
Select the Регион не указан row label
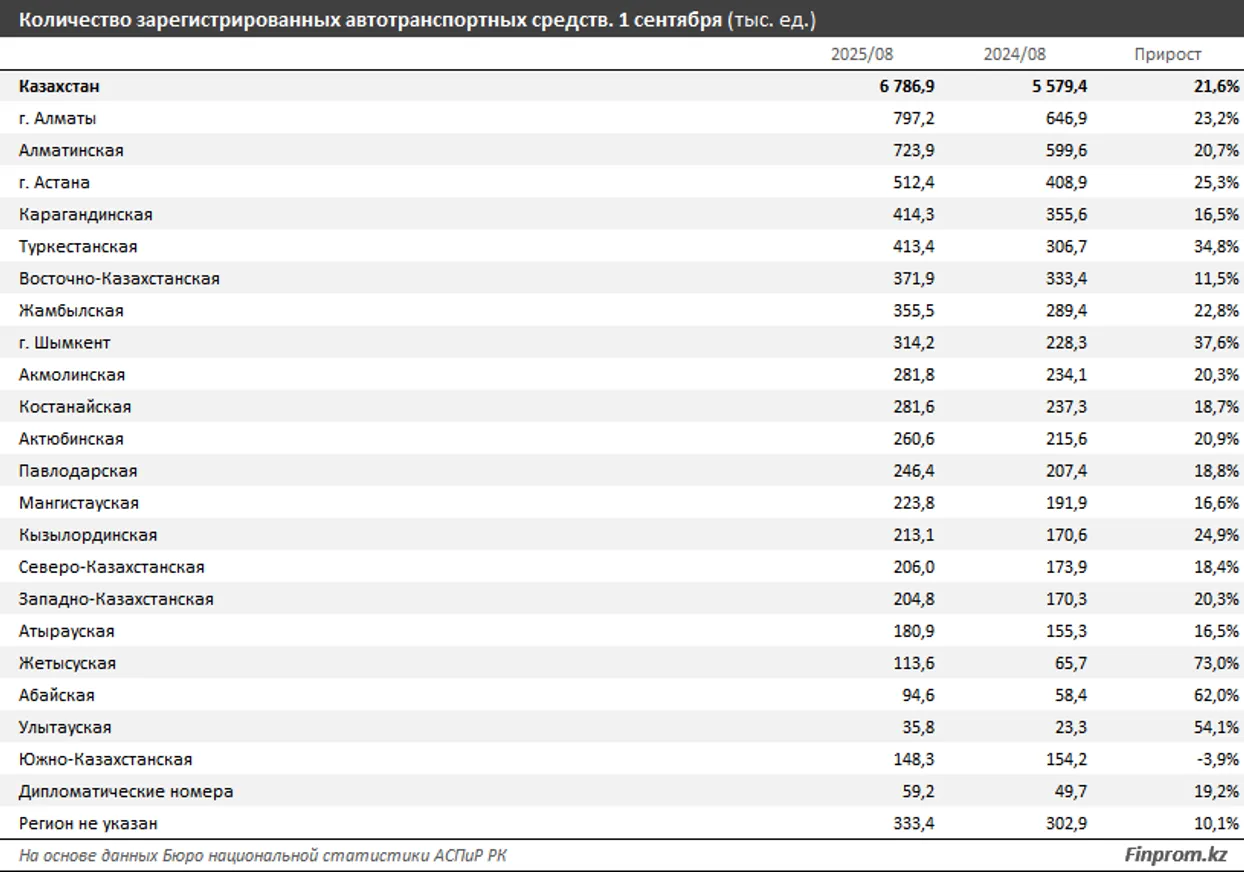88,823
